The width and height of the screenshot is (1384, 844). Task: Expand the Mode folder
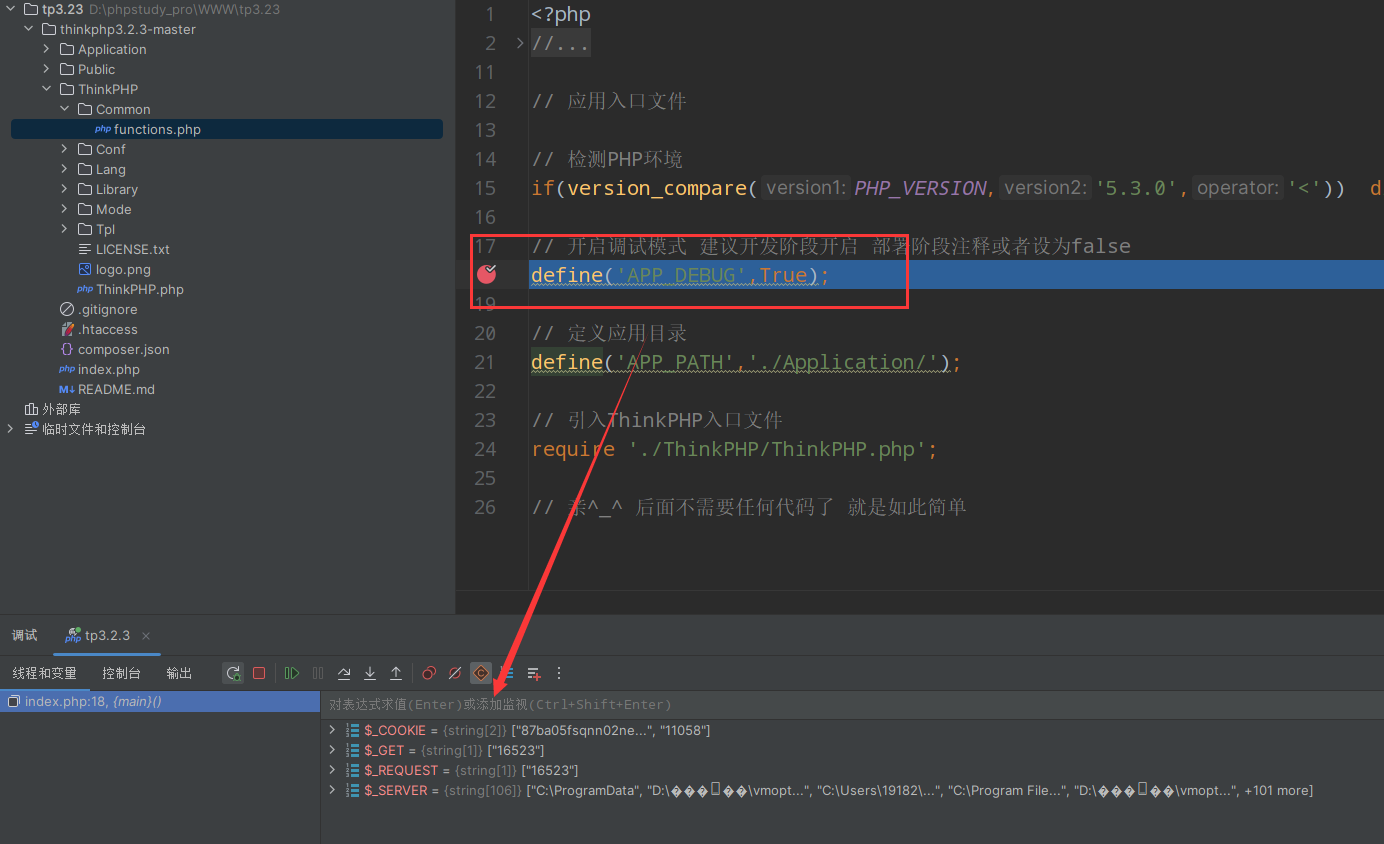click(x=64, y=209)
